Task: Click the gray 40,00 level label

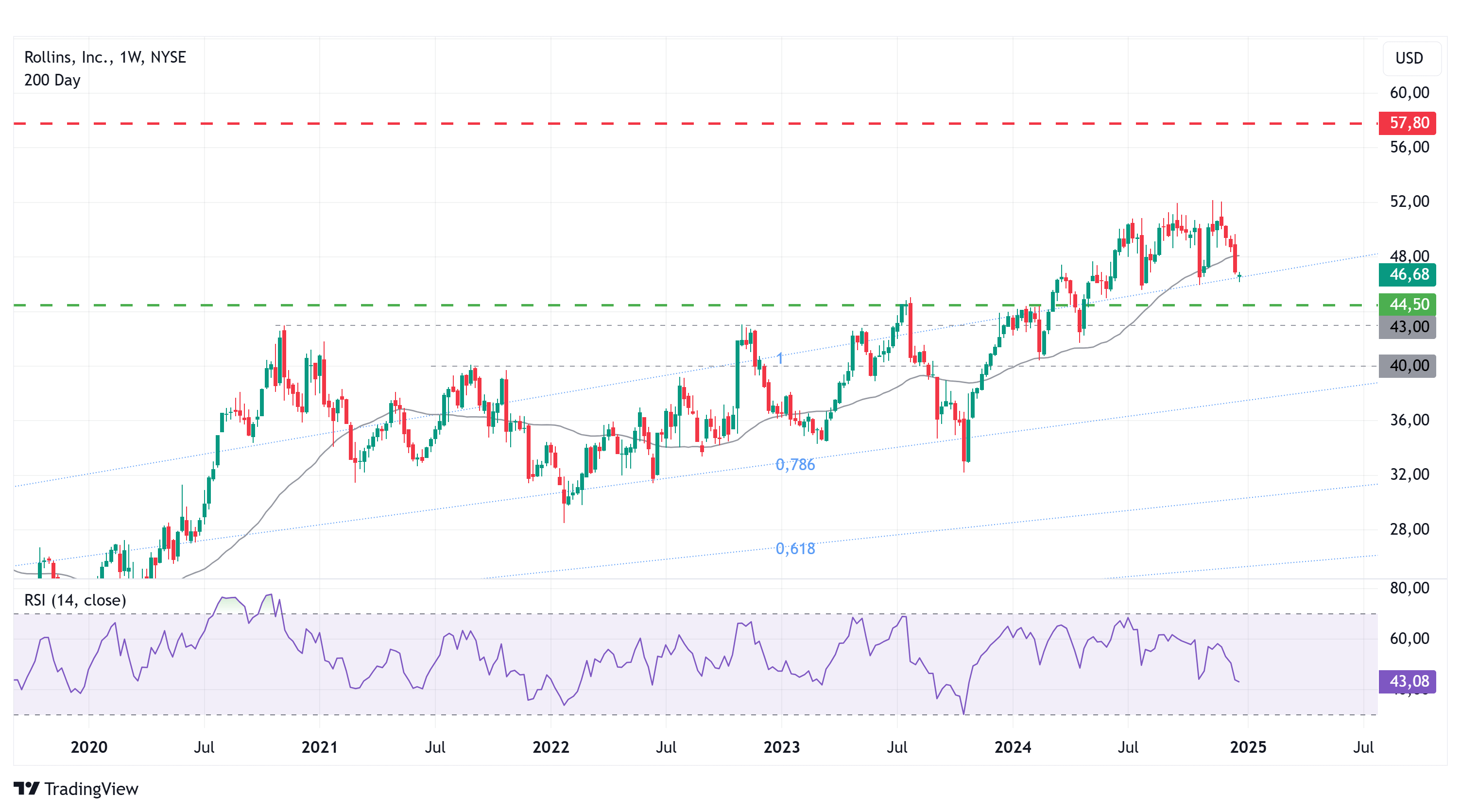Action: pos(1407,366)
